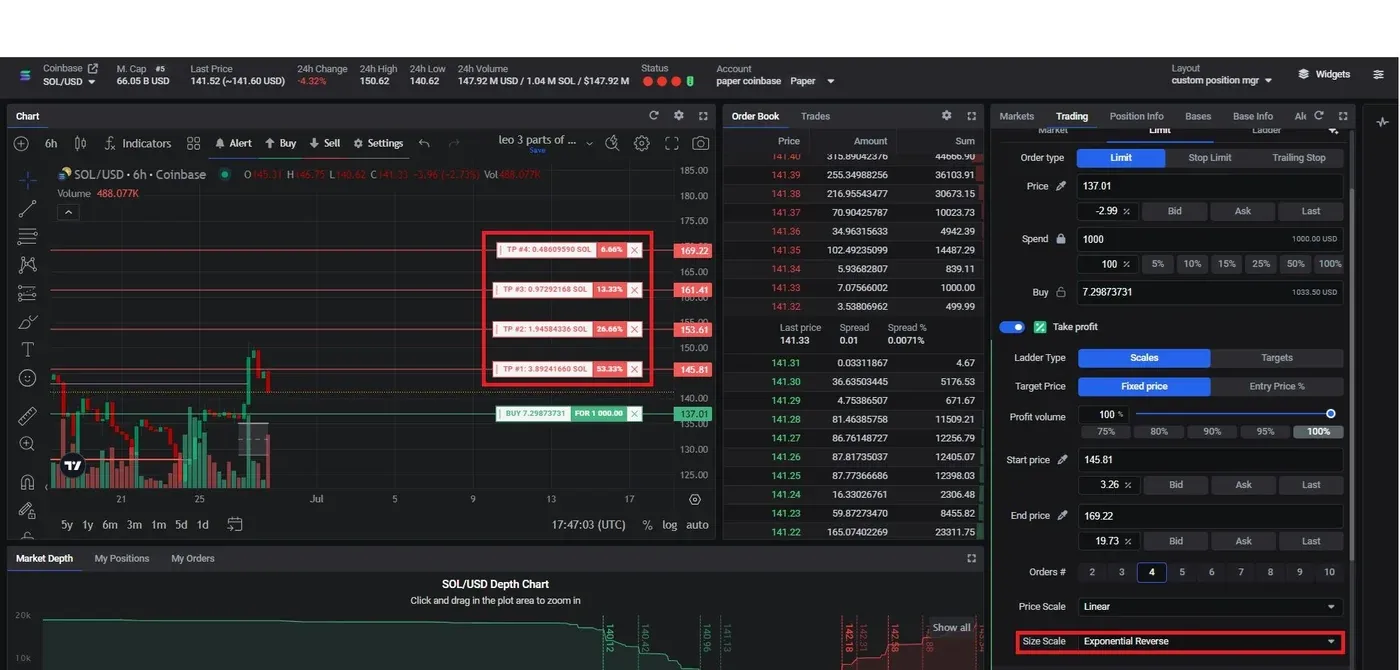Switch to Trades tab
1400x670 pixels.
coord(815,116)
